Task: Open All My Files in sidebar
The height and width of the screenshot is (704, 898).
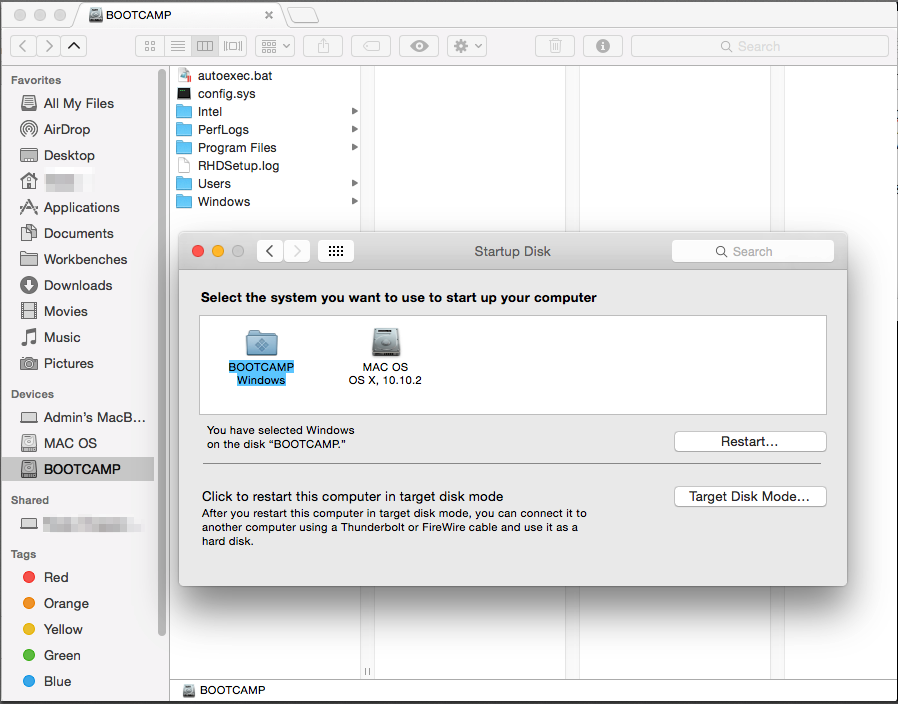Action: click(x=78, y=103)
